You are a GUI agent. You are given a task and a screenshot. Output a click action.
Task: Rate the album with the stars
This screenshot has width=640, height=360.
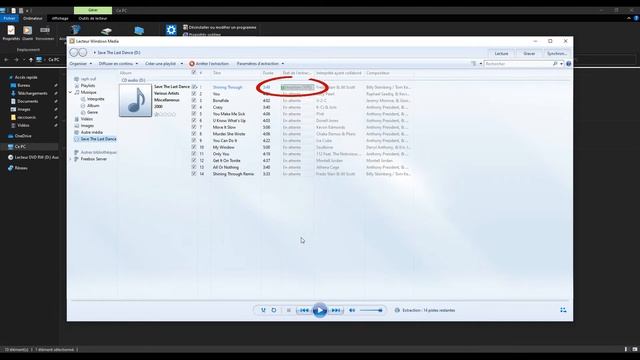point(165,114)
